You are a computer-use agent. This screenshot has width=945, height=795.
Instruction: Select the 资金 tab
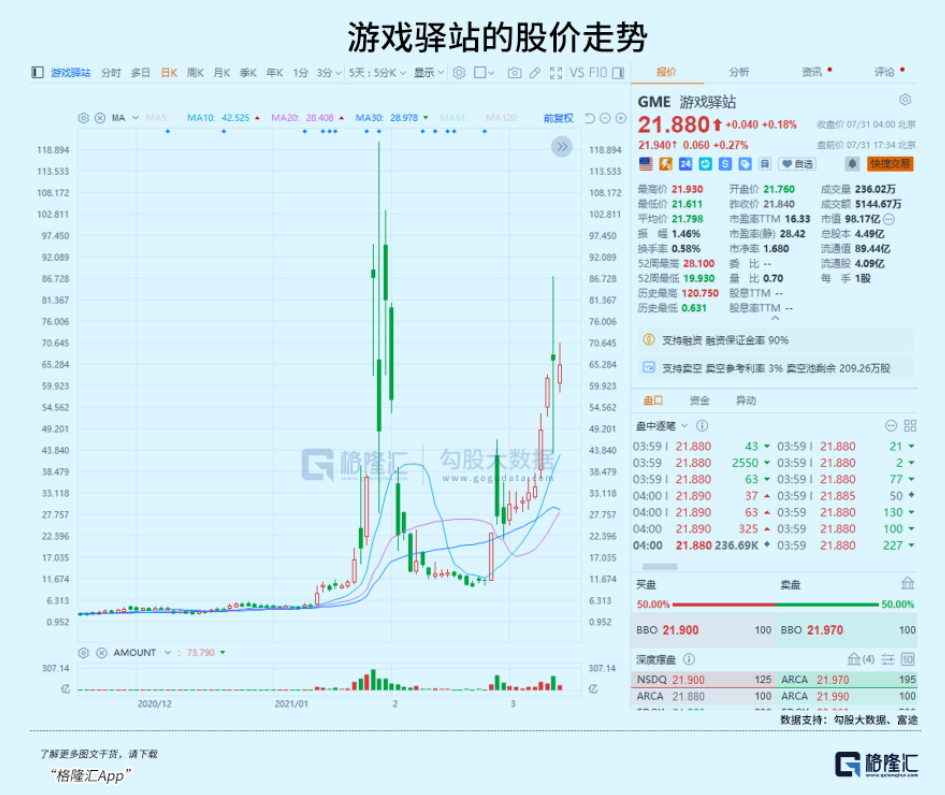[x=700, y=401]
